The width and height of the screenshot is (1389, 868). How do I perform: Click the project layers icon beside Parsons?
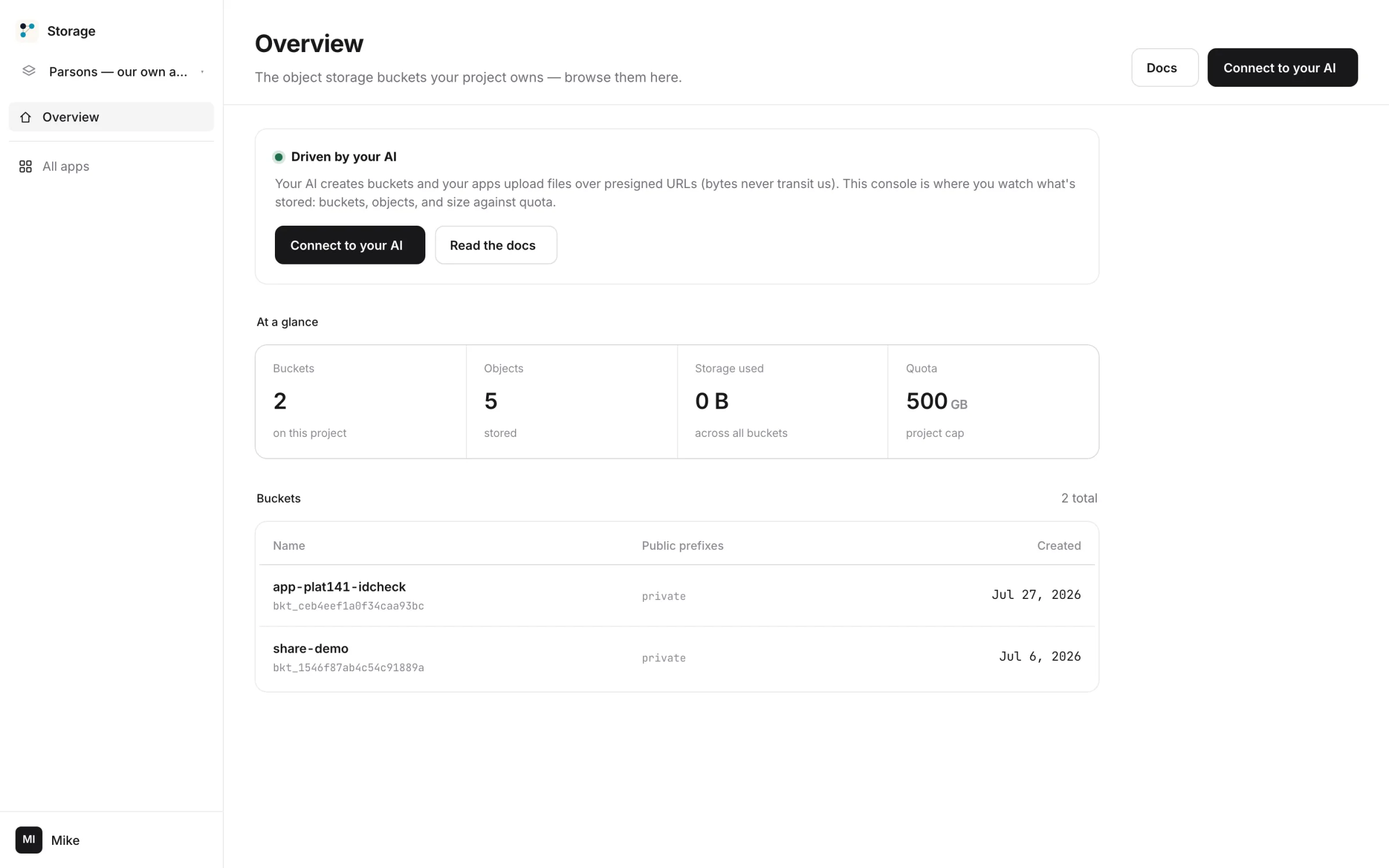[x=28, y=71]
